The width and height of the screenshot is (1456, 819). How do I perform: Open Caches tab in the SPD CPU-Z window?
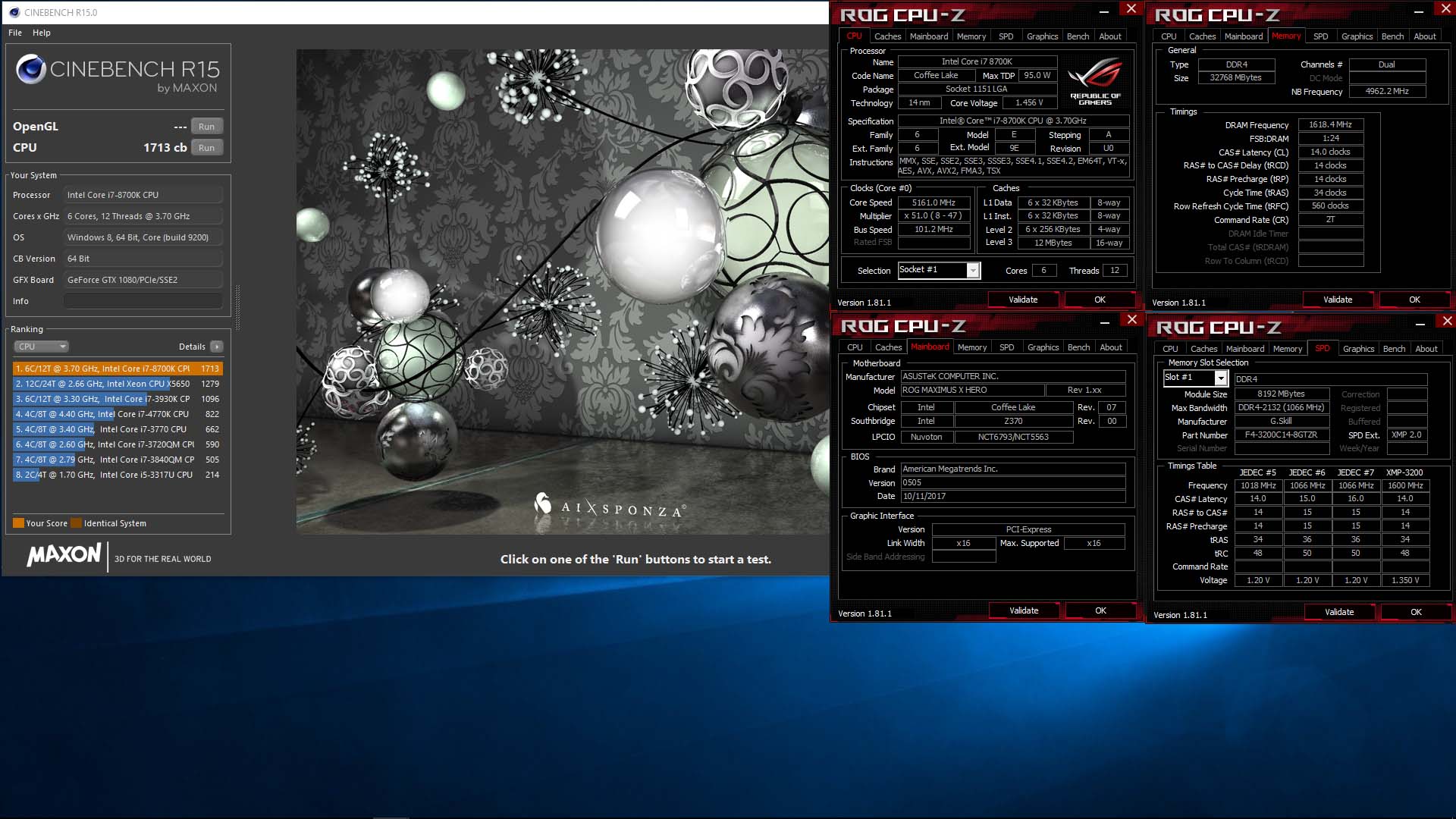point(1203,349)
